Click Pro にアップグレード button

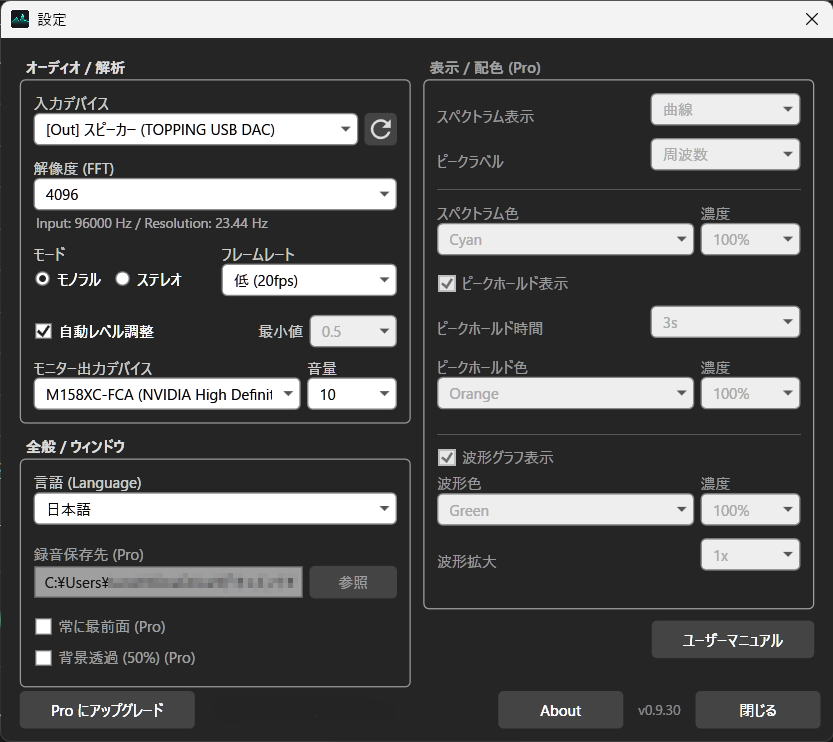(107, 710)
